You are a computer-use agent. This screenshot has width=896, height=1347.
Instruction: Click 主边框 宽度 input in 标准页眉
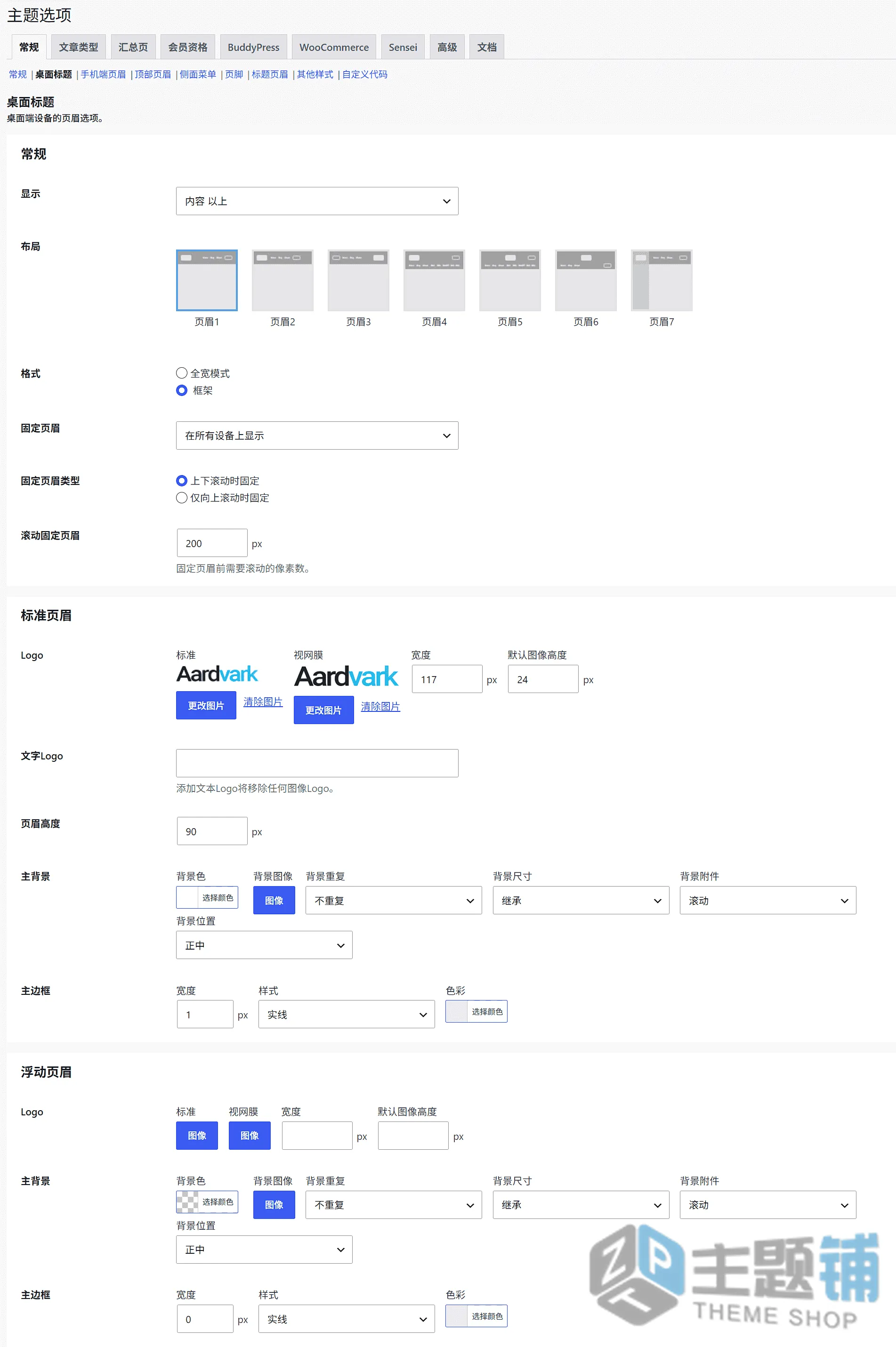[205, 1014]
